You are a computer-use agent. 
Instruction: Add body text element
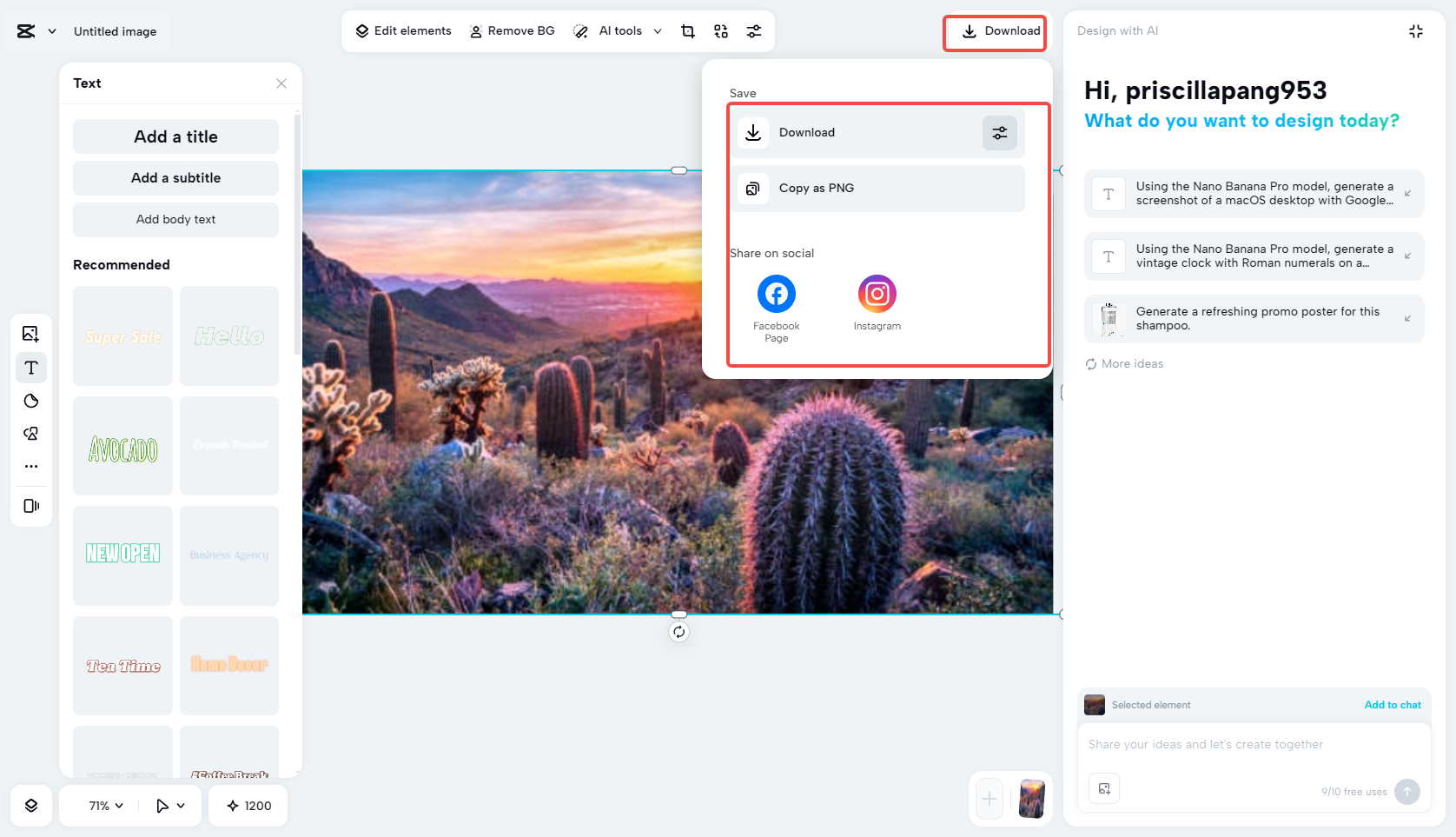click(x=175, y=220)
